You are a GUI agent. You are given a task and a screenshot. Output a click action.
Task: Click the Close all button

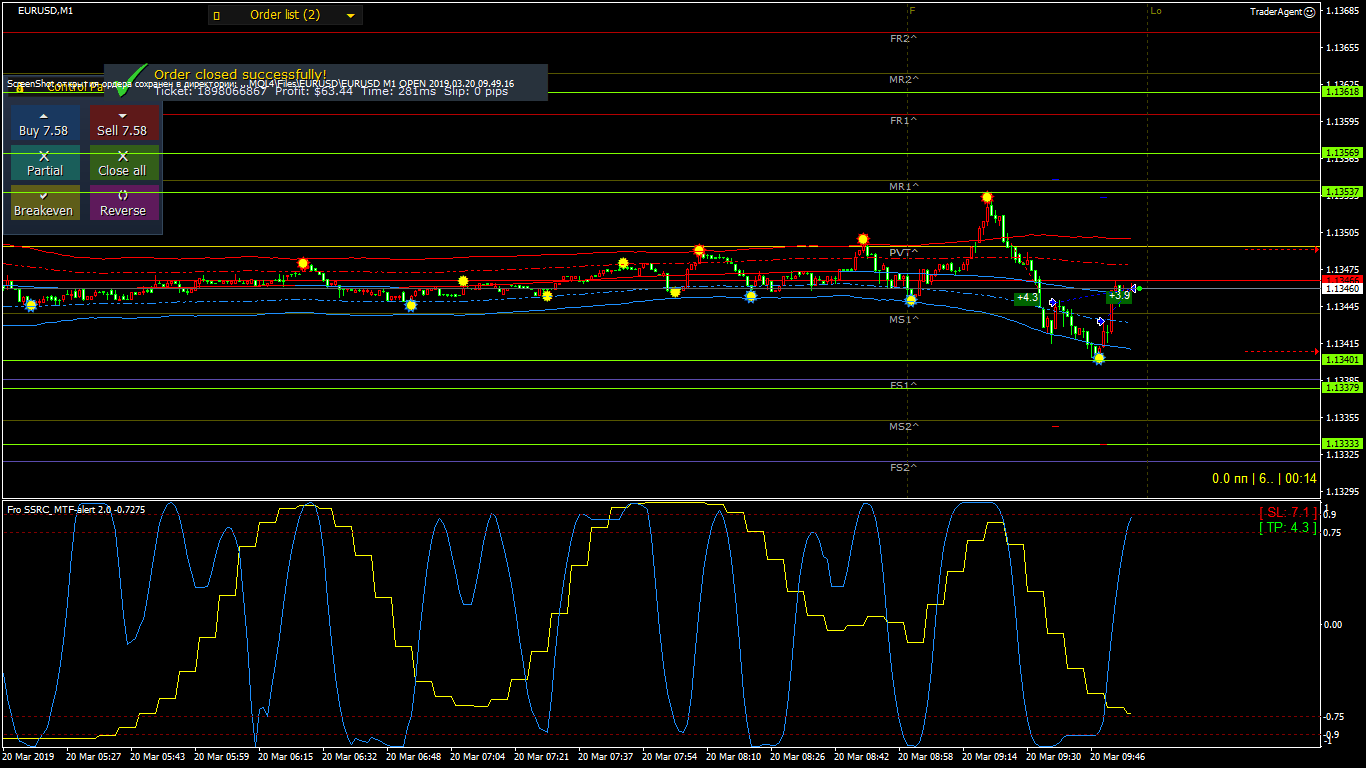pos(123,163)
